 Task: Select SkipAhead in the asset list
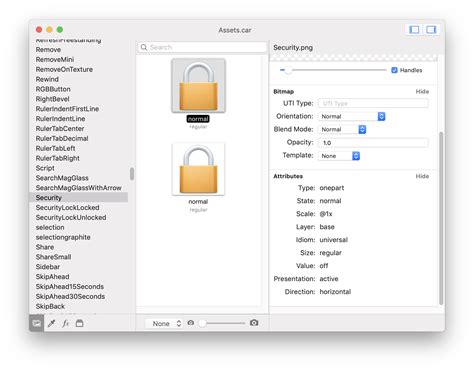[53, 277]
